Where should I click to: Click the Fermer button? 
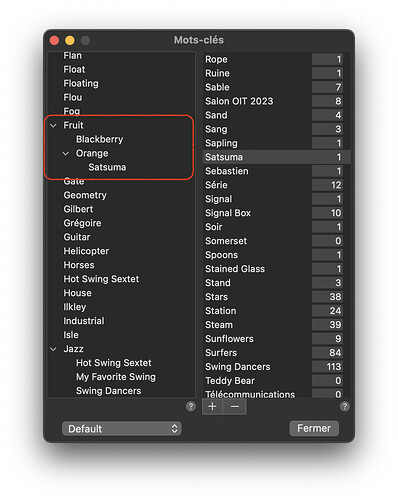pyautogui.click(x=314, y=428)
